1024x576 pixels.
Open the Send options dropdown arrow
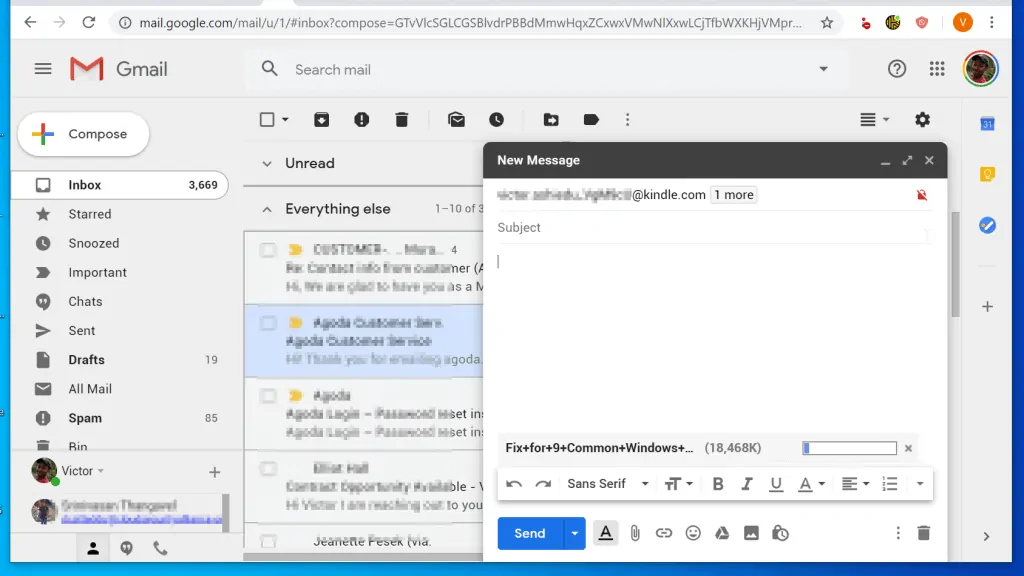[x=573, y=533]
